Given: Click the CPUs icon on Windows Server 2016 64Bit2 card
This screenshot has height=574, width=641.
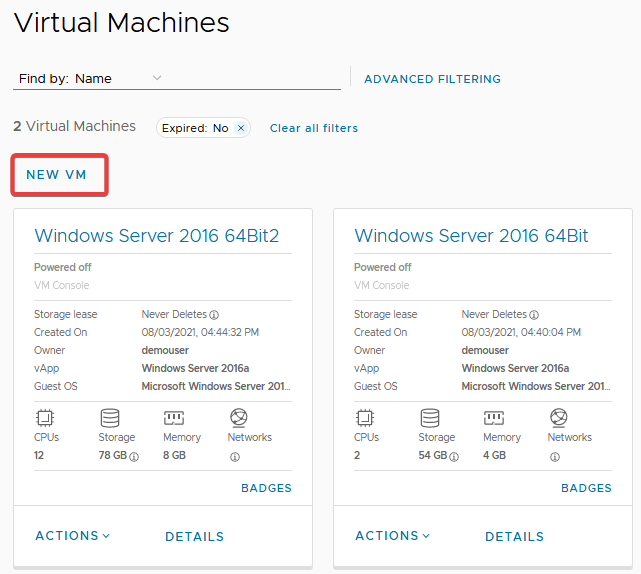Looking at the screenshot, I should tap(44, 418).
